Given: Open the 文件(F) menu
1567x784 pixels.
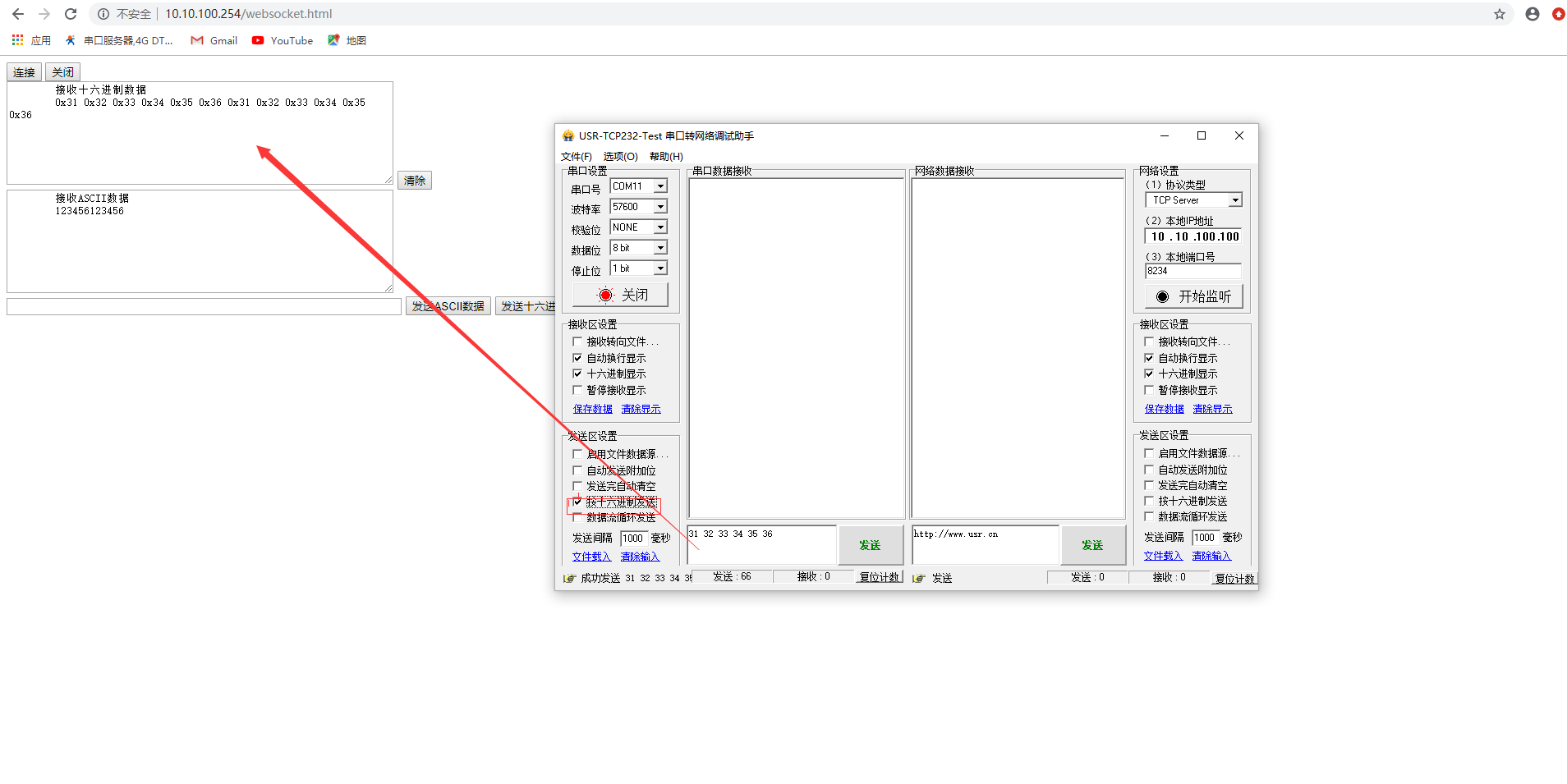Looking at the screenshot, I should pyautogui.click(x=576, y=157).
